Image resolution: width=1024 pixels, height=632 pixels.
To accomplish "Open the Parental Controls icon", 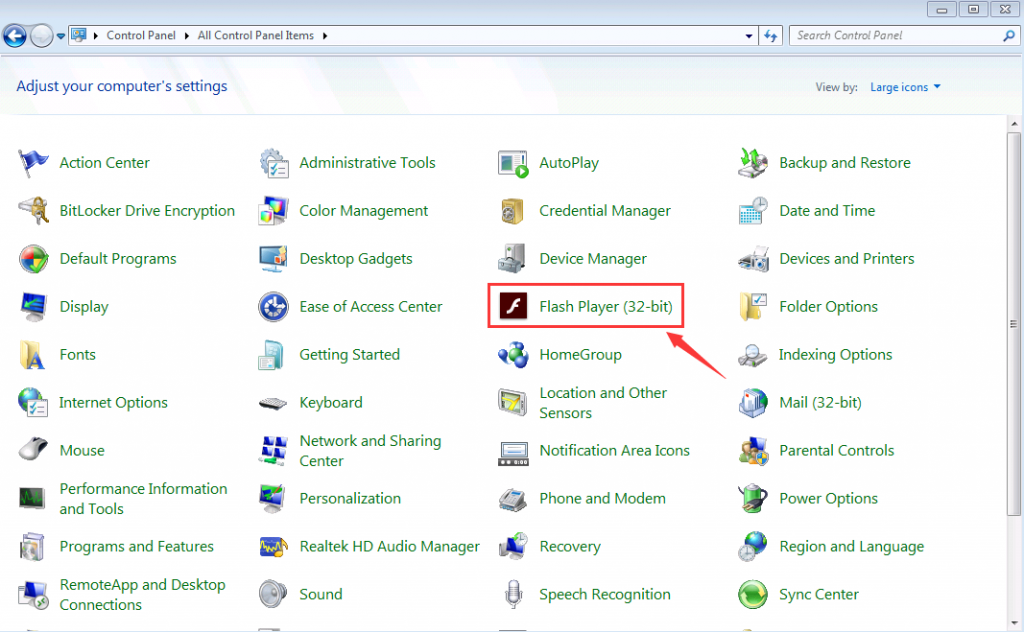I will click(753, 450).
